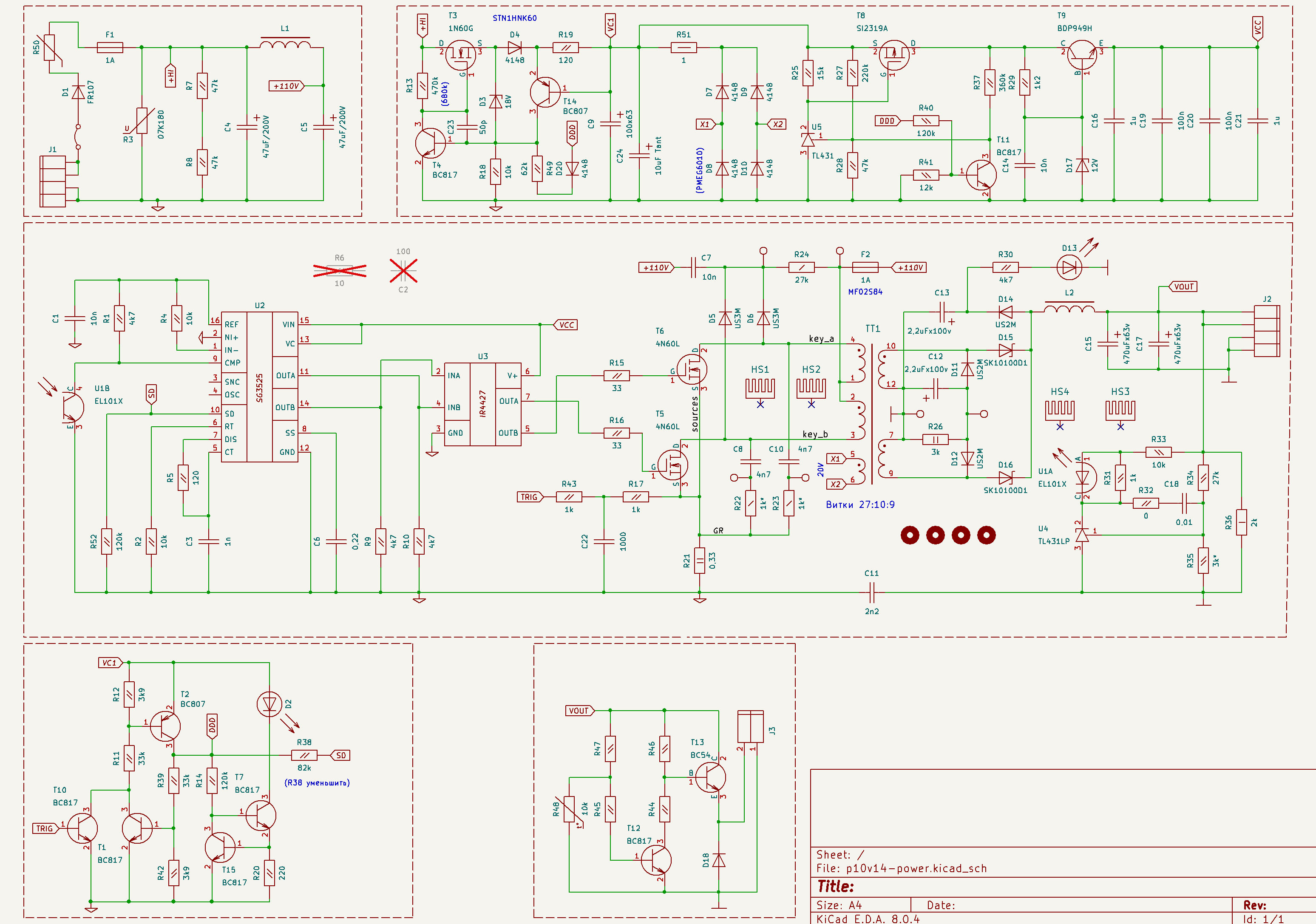Click the F1 1A fuse symbol

[110, 48]
